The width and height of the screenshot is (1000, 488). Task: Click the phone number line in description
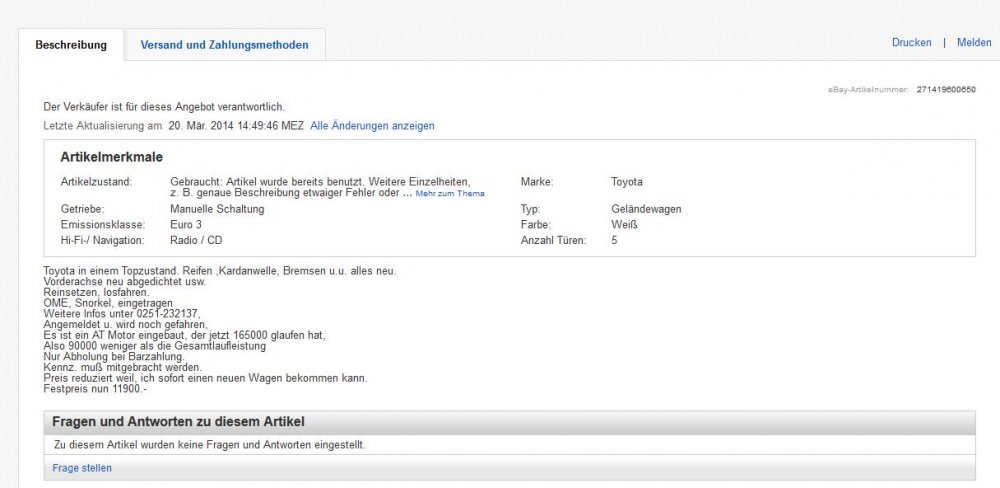coord(122,313)
